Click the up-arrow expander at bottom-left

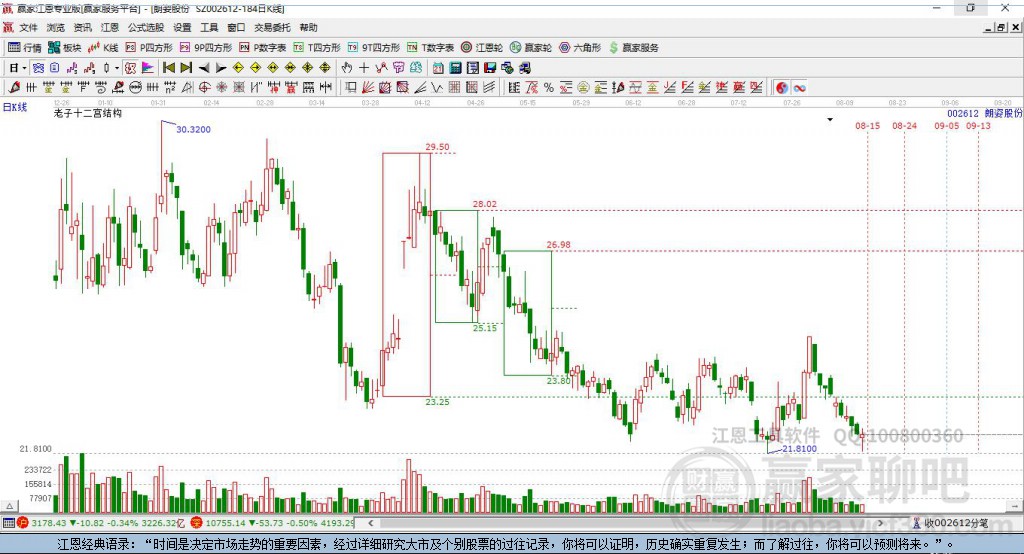click(x=9, y=506)
